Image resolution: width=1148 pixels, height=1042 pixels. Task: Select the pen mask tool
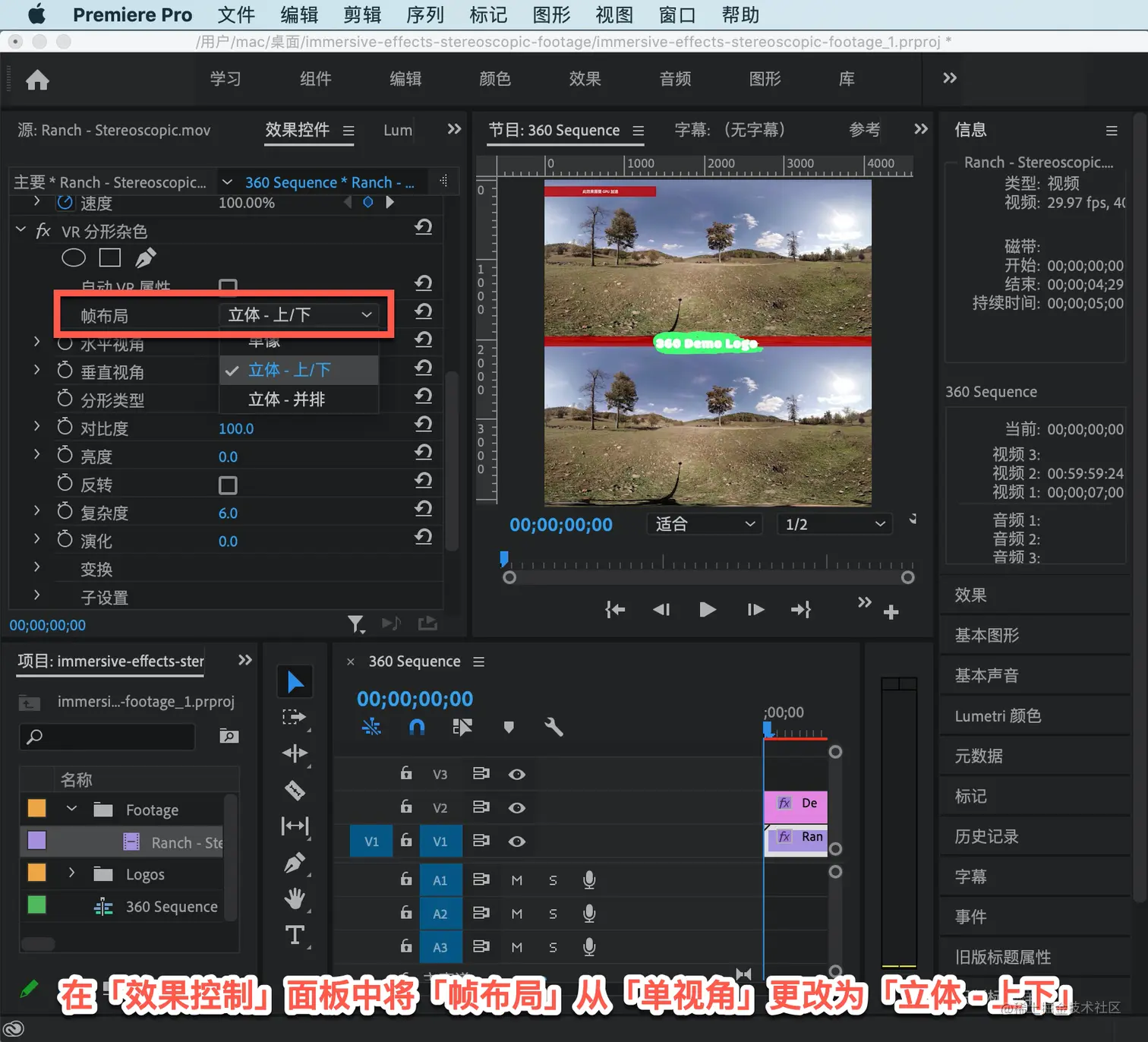click(x=145, y=258)
